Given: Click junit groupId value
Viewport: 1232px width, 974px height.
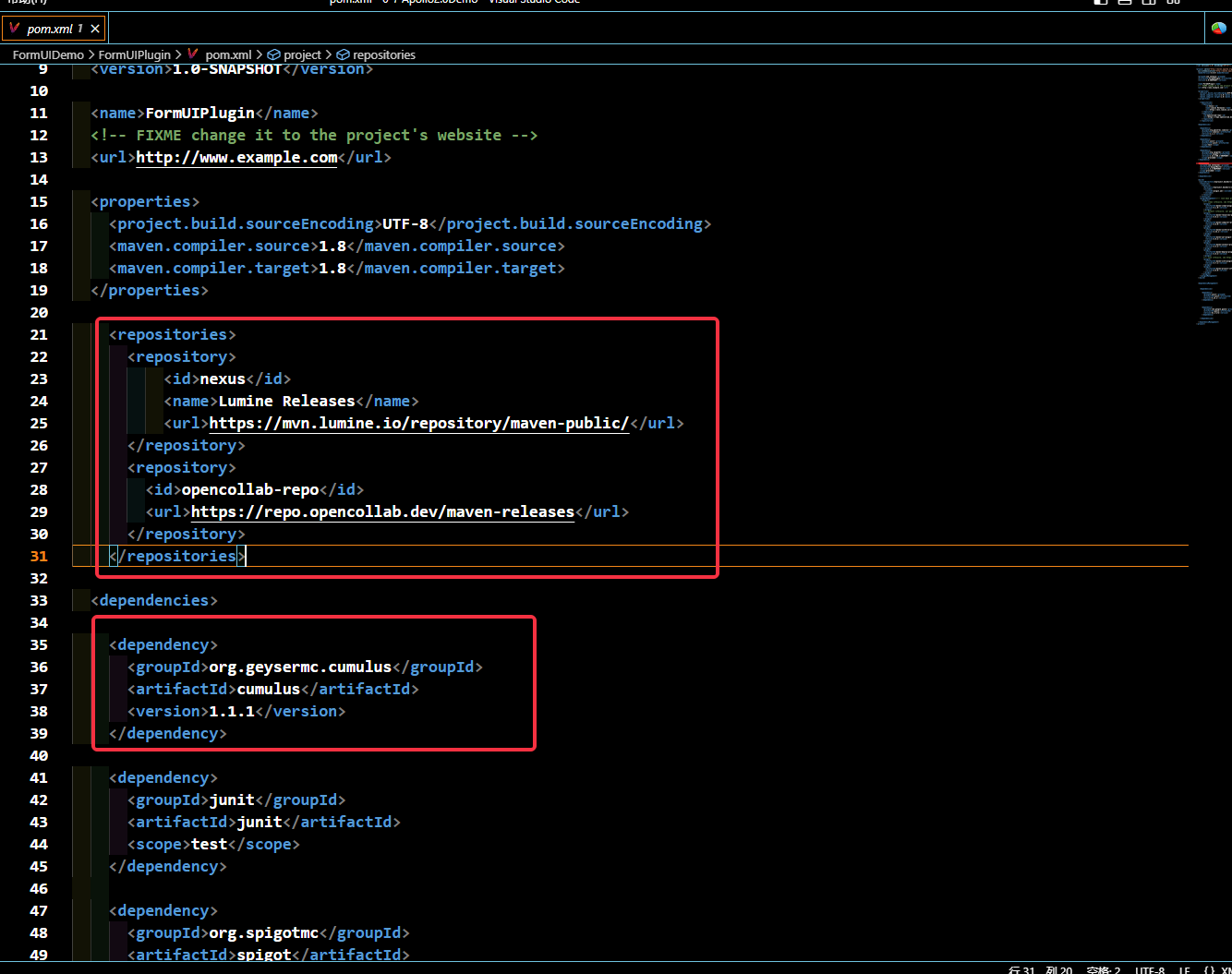Looking at the screenshot, I should pos(232,800).
